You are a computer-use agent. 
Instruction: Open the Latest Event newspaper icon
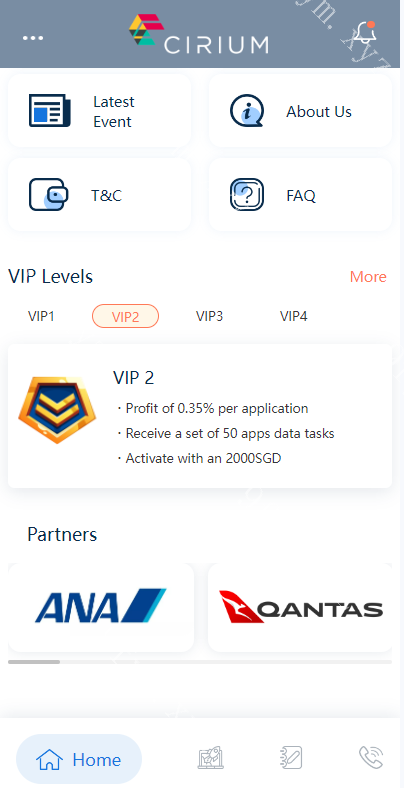click(50, 111)
